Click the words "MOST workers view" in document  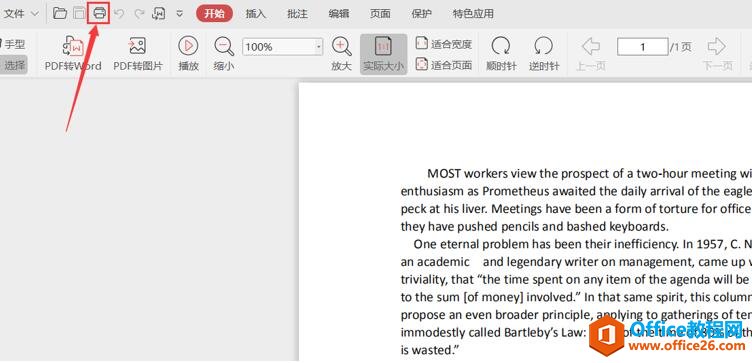coord(482,173)
